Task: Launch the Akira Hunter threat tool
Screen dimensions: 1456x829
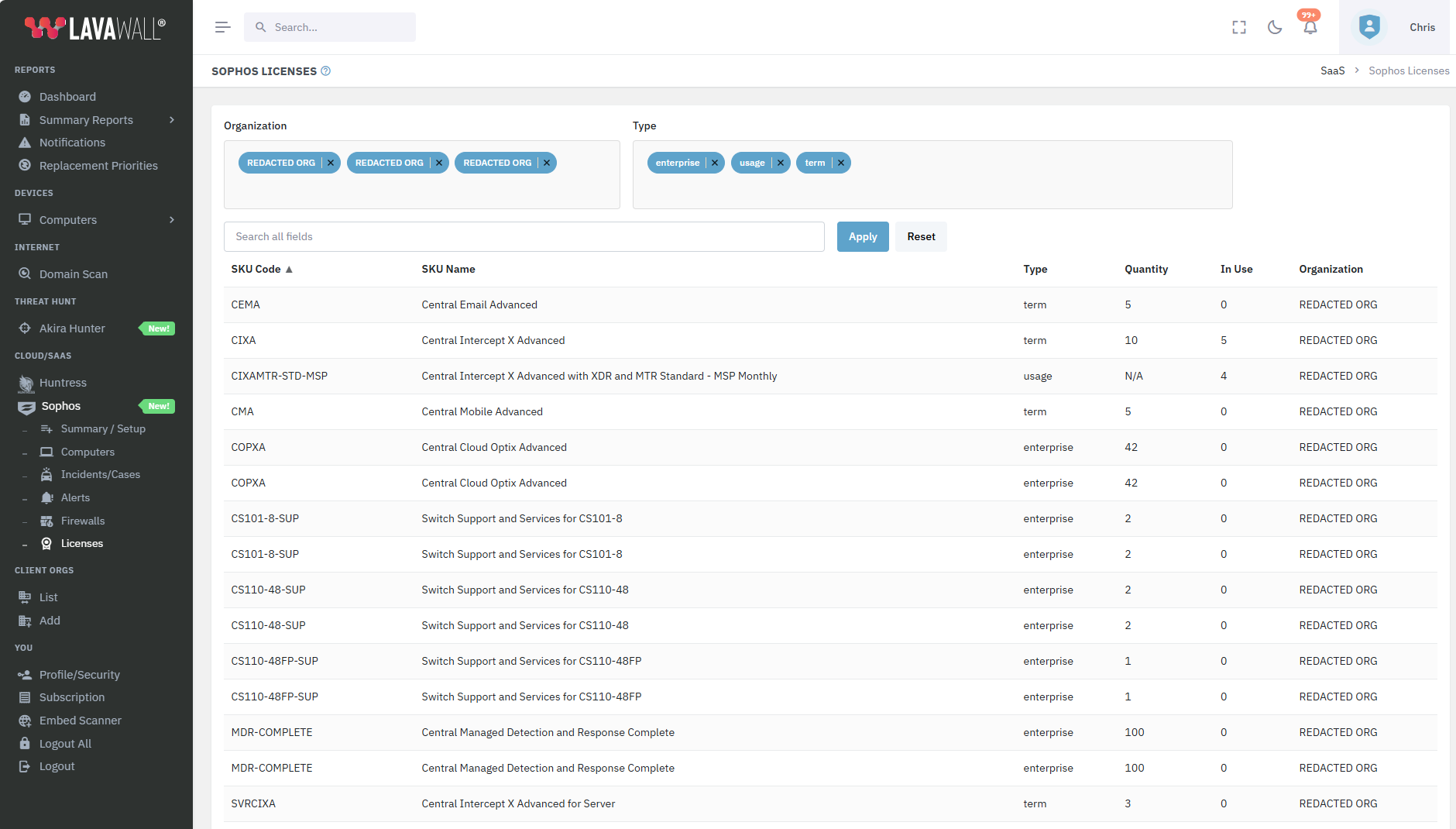Action: pyautogui.click(x=73, y=328)
